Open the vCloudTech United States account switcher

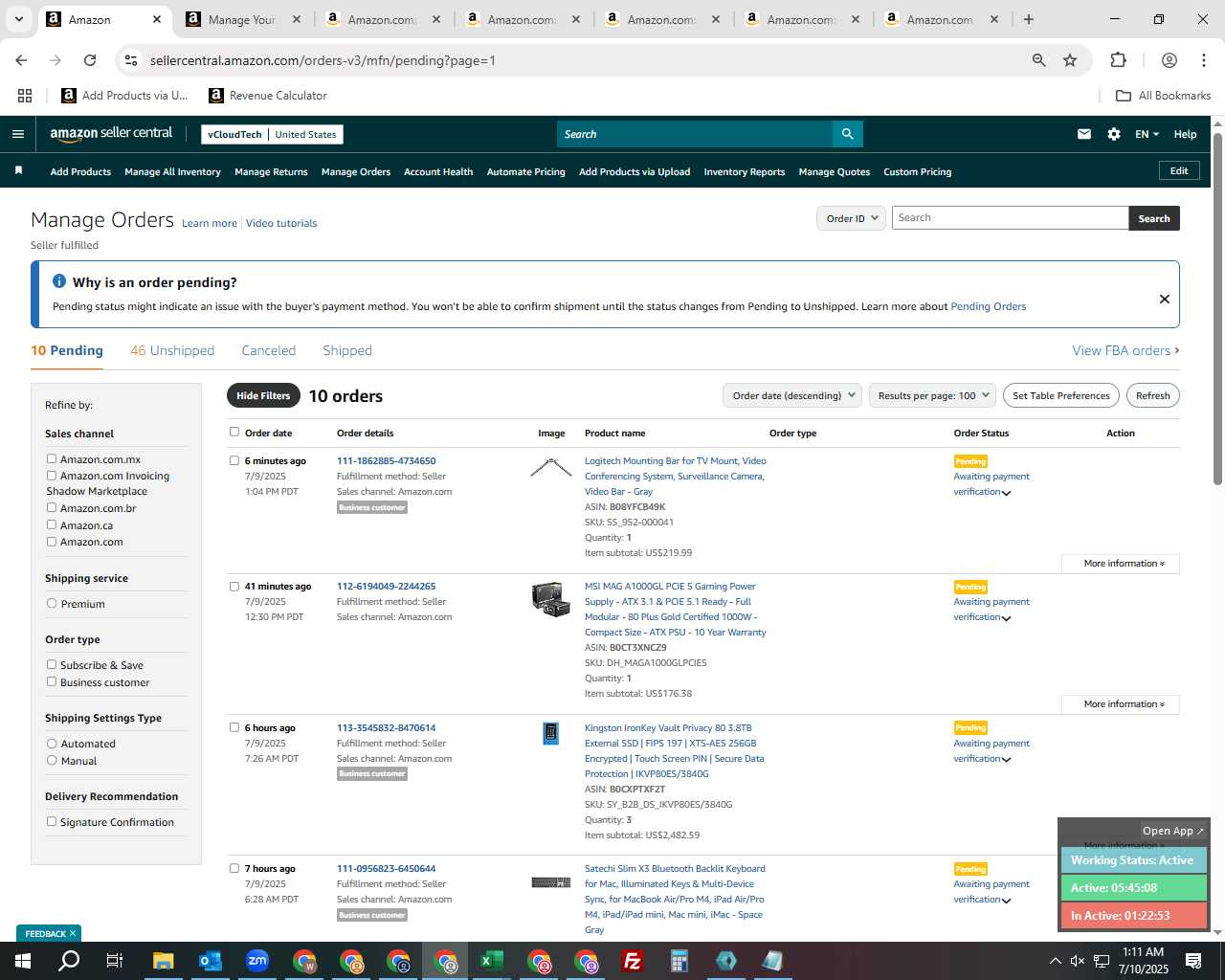click(272, 134)
